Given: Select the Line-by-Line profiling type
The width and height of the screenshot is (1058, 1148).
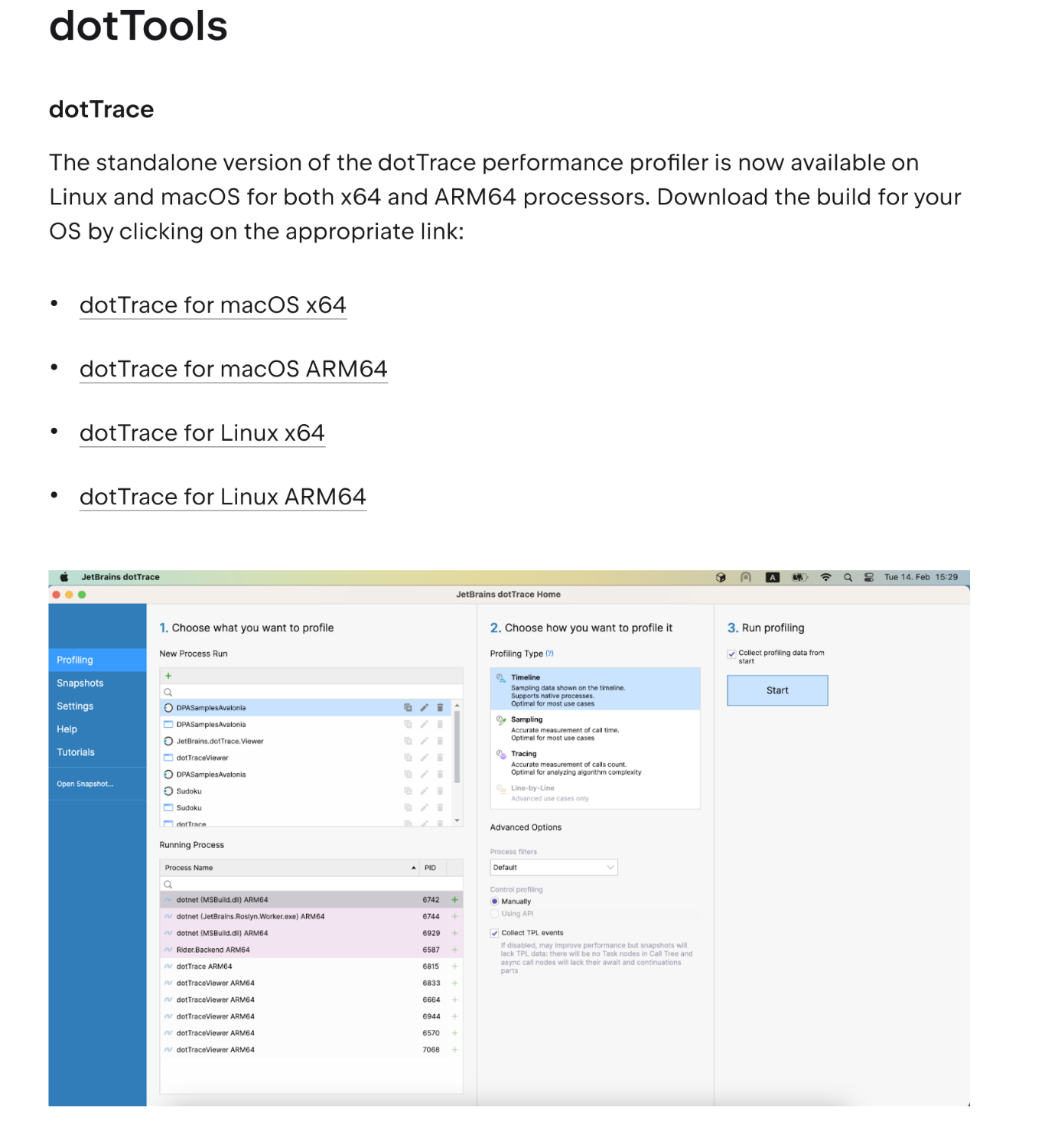Looking at the screenshot, I should click(595, 793).
